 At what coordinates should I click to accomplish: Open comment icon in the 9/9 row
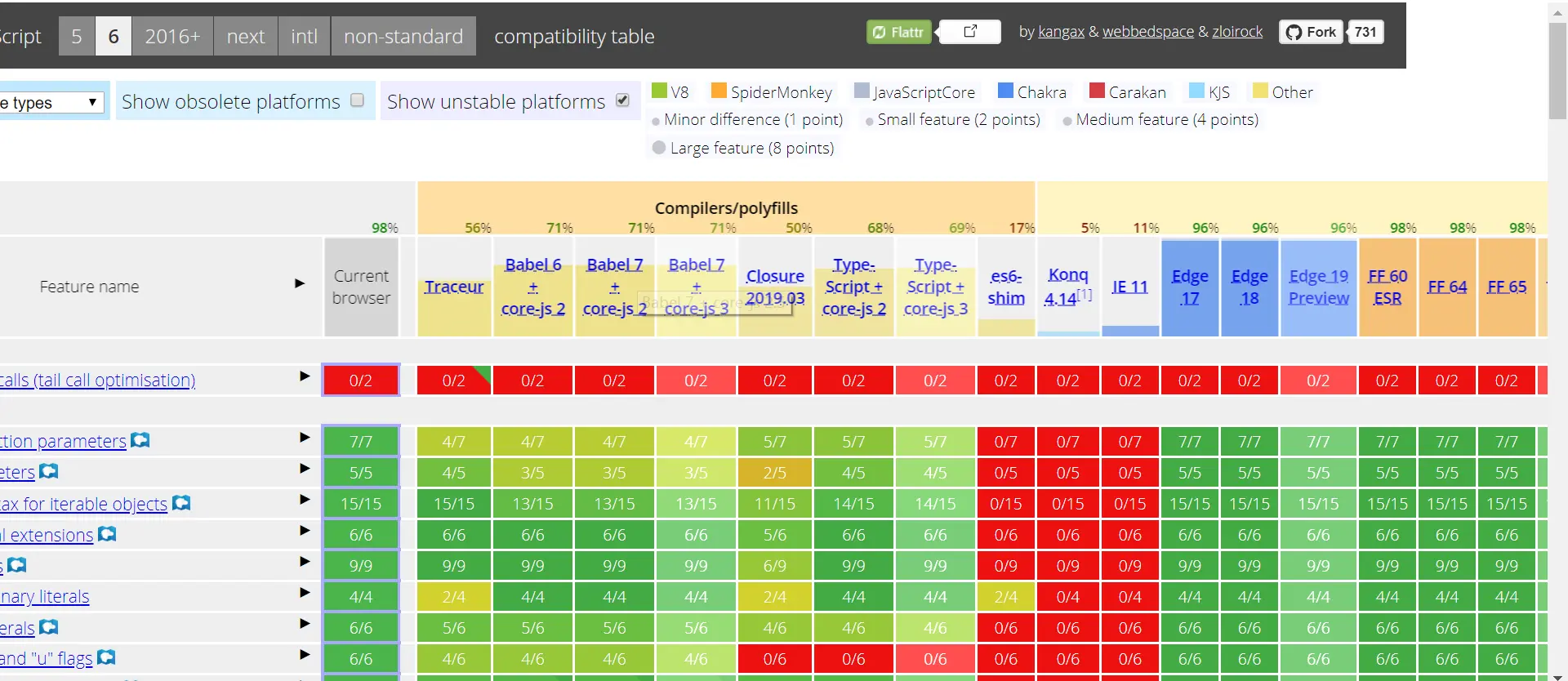coord(17,565)
